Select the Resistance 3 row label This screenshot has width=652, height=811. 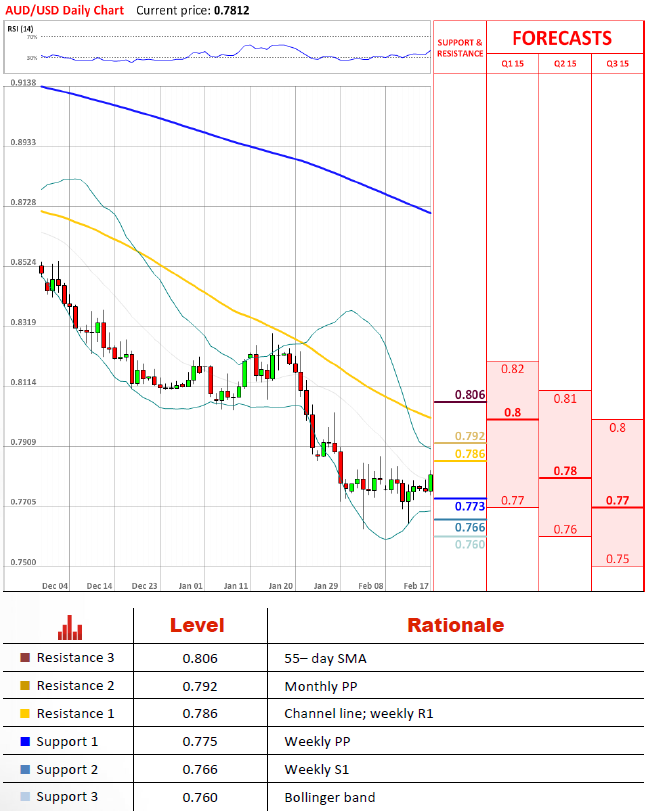75,657
